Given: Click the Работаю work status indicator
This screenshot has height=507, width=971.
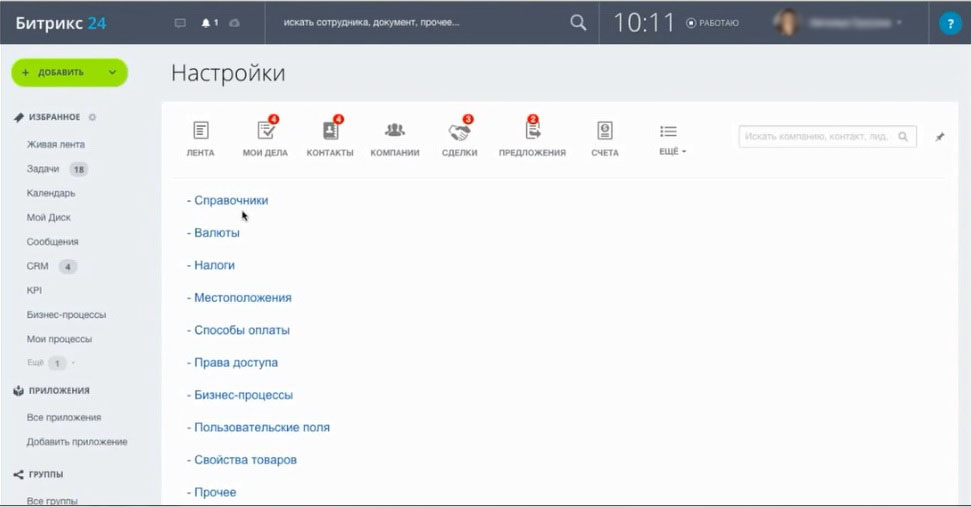Looking at the screenshot, I should tap(712, 23).
